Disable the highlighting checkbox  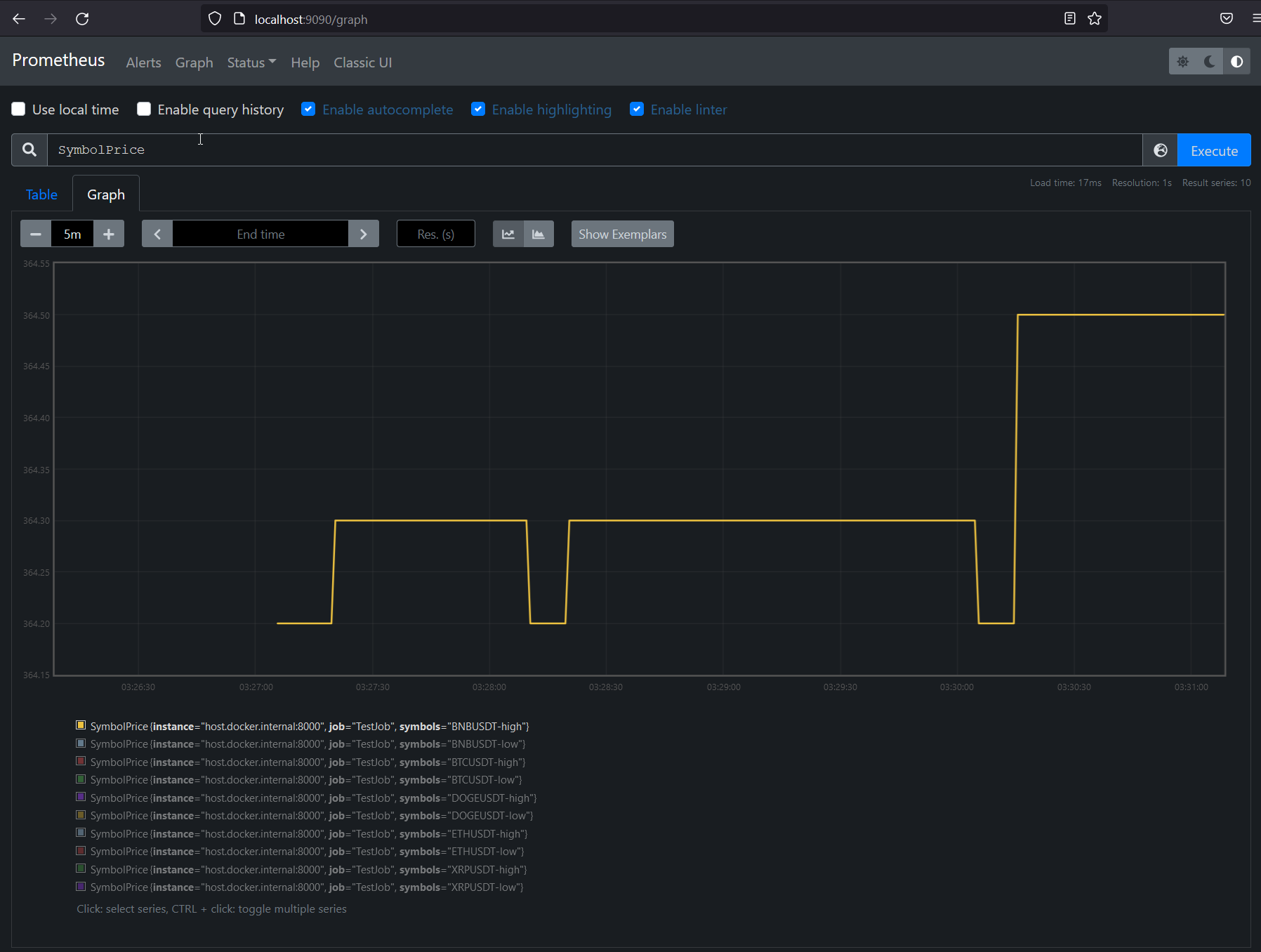pos(478,109)
